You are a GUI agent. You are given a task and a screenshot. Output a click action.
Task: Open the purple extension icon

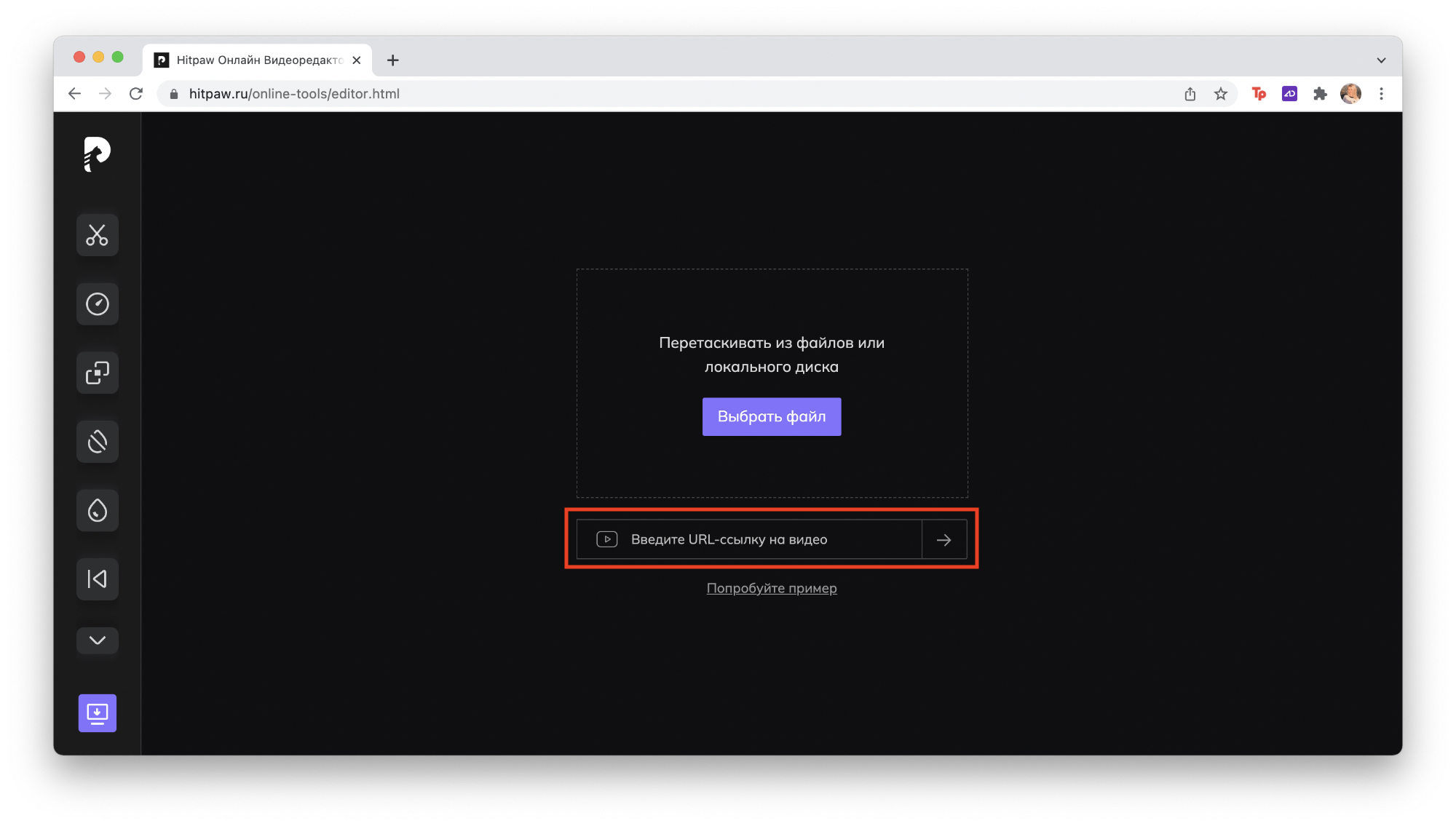(1289, 94)
